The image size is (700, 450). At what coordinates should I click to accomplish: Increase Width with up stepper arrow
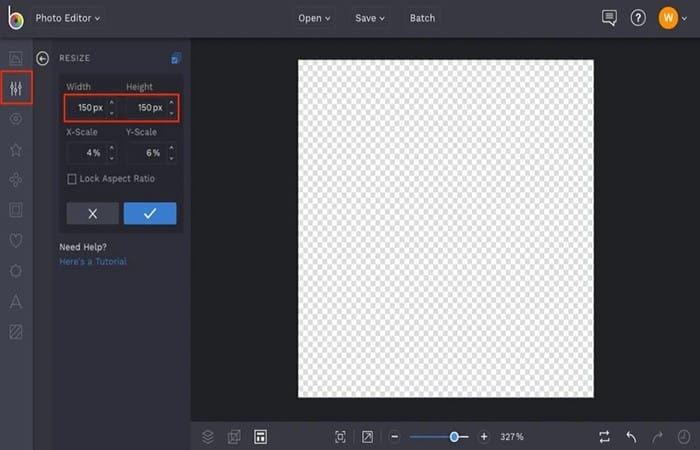pyautogui.click(x=112, y=103)
